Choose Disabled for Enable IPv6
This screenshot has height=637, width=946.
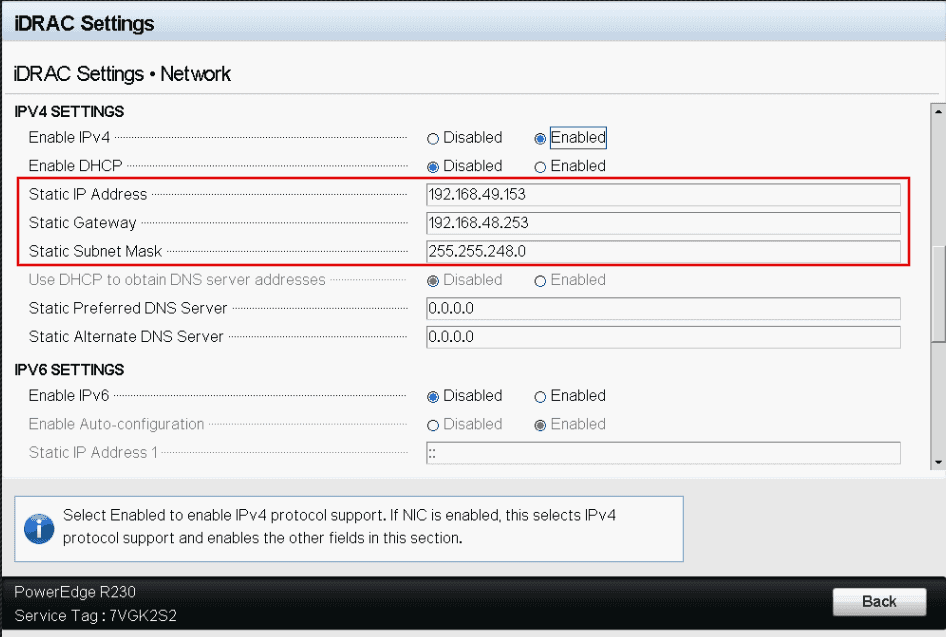[x=433, y=396]
